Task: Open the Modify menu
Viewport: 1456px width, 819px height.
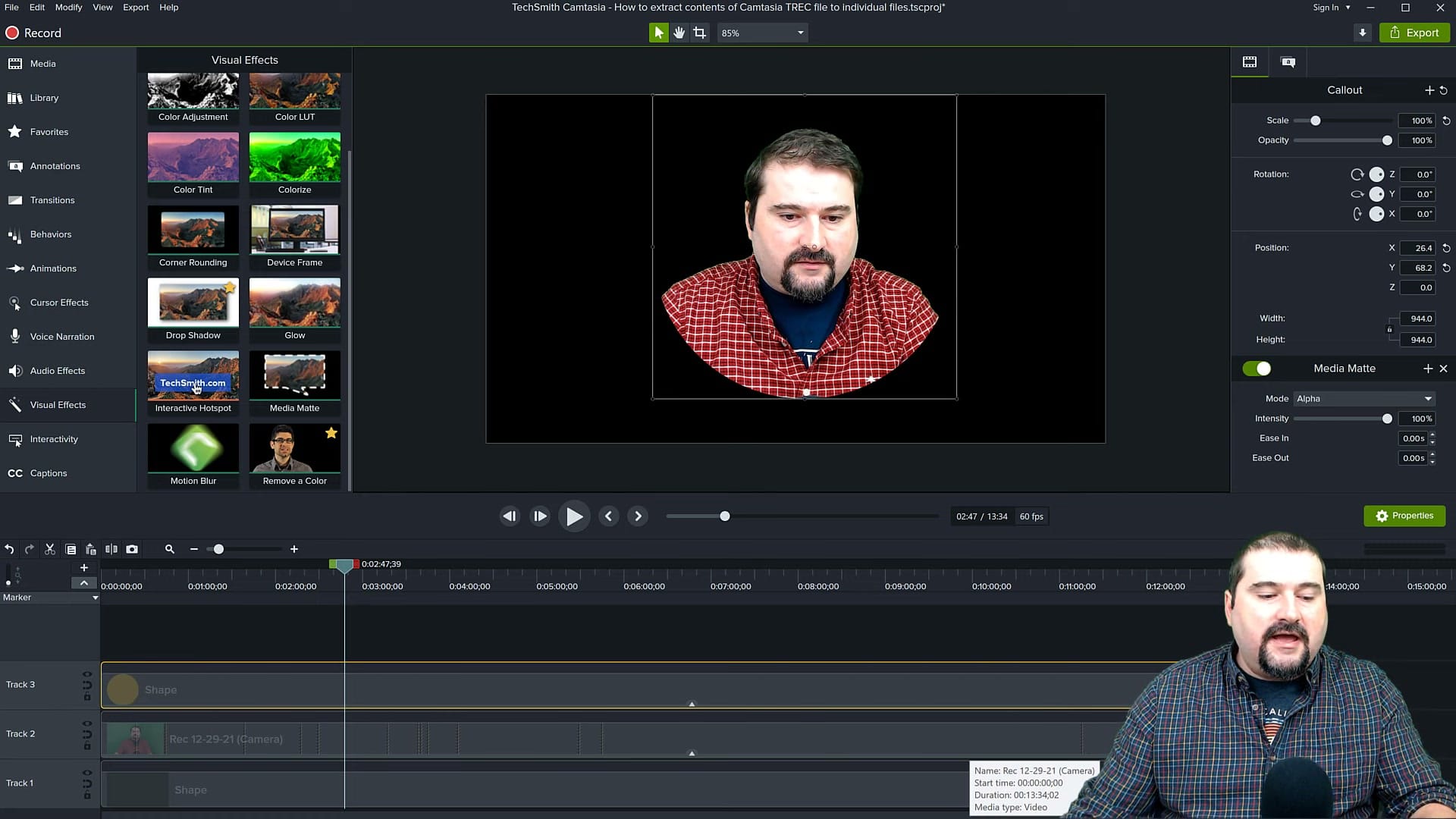Action: coord(68,7)
